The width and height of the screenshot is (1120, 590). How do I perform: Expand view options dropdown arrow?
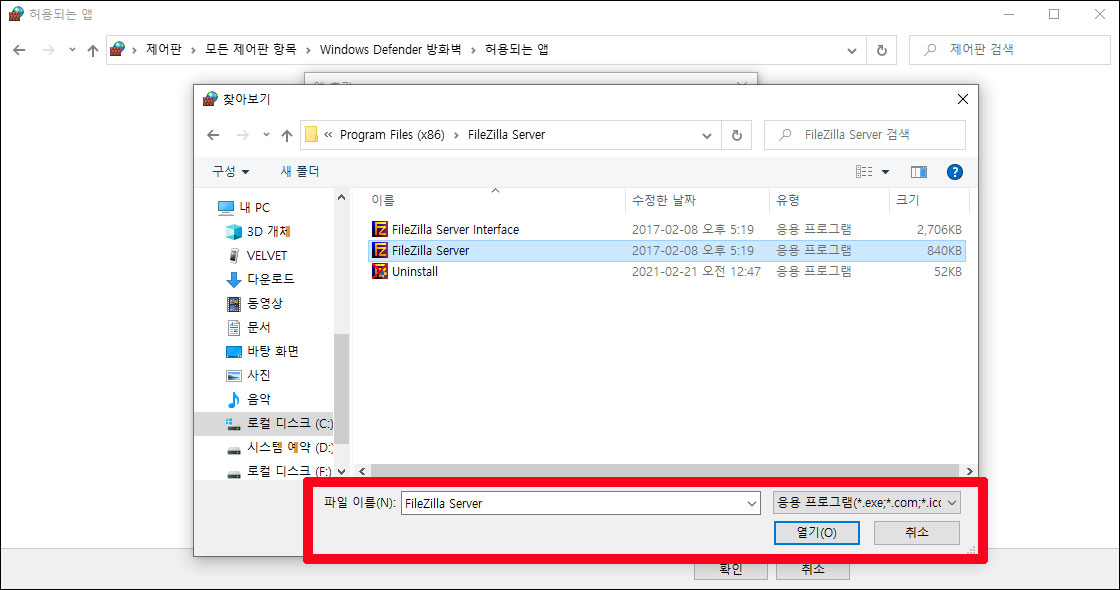click(886, 171)
